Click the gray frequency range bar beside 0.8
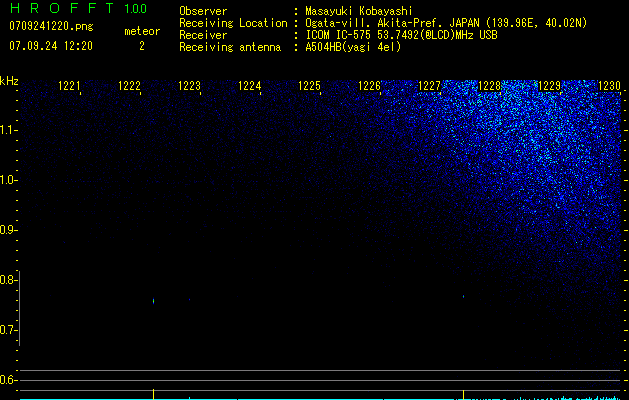Image resolution: width=629 pixels, height=400 pixels. pos(20,308)
